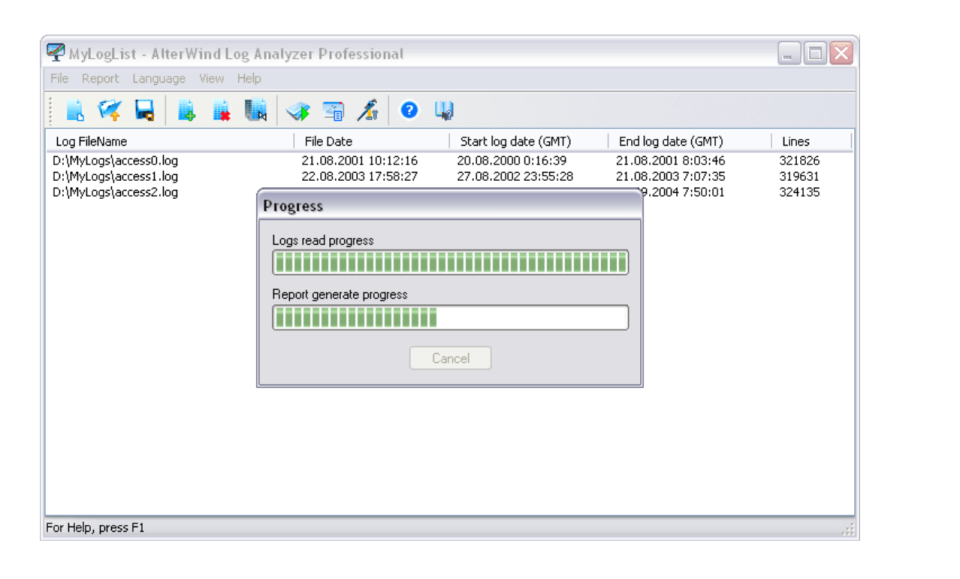Click file date 21.08.2001 10:12:16
The height and width of the screenshot is (579, 960).
pos(359,160)
